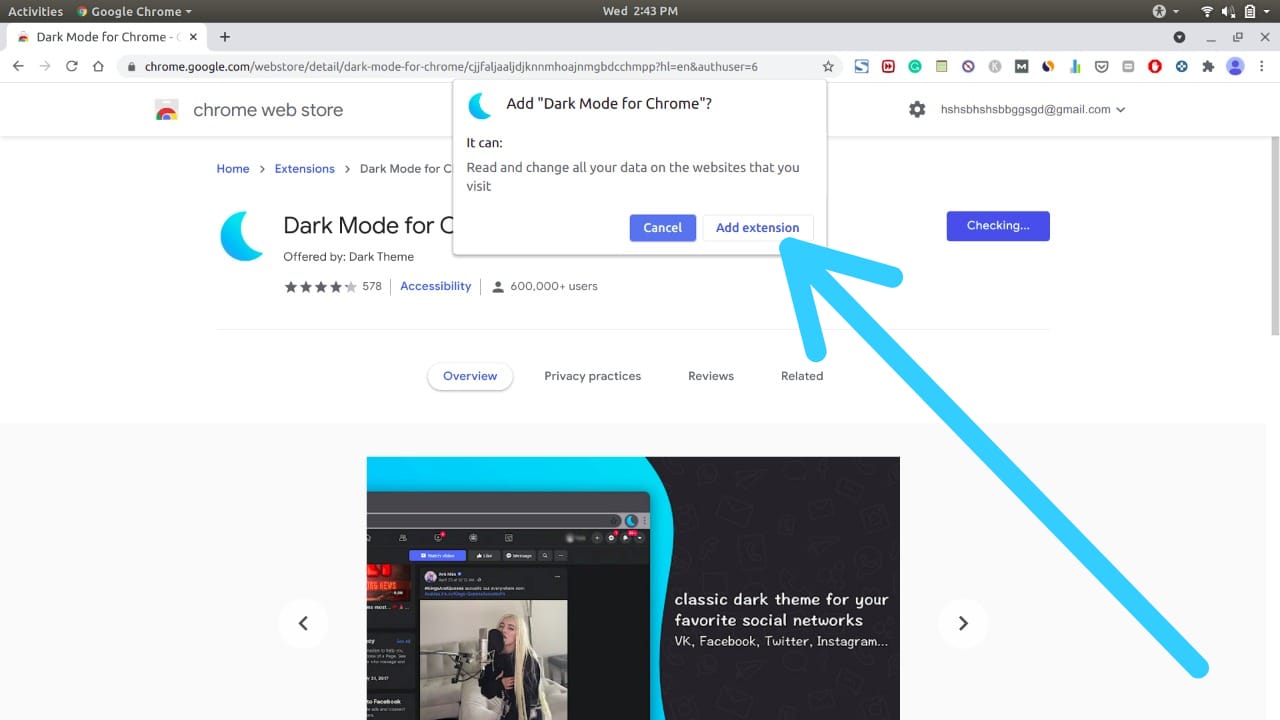Screen dimensions: 1280x720
Task: Open the Accessibility category link
Action: 435,286
